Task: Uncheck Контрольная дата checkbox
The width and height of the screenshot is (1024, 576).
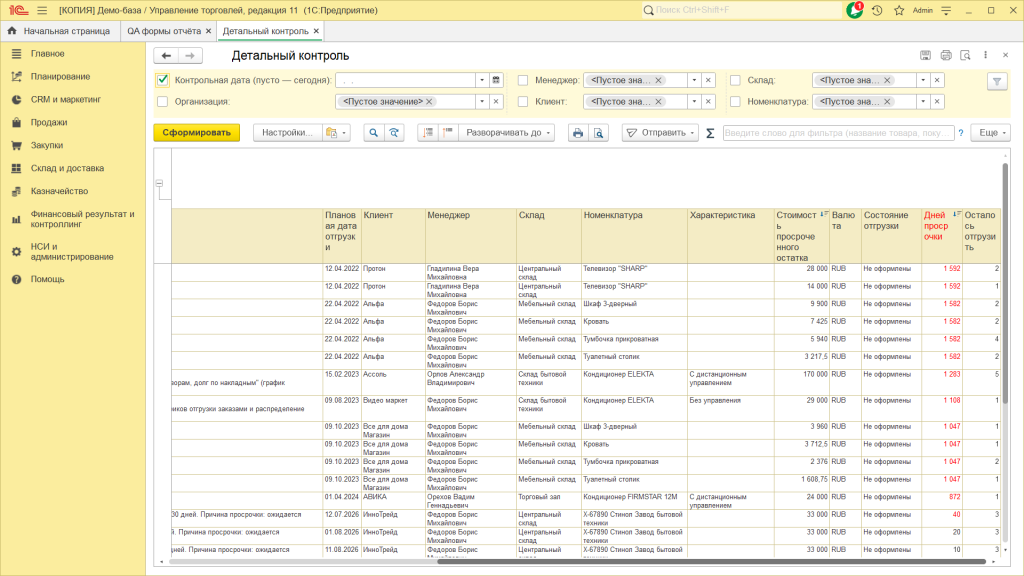Action: 163,80
